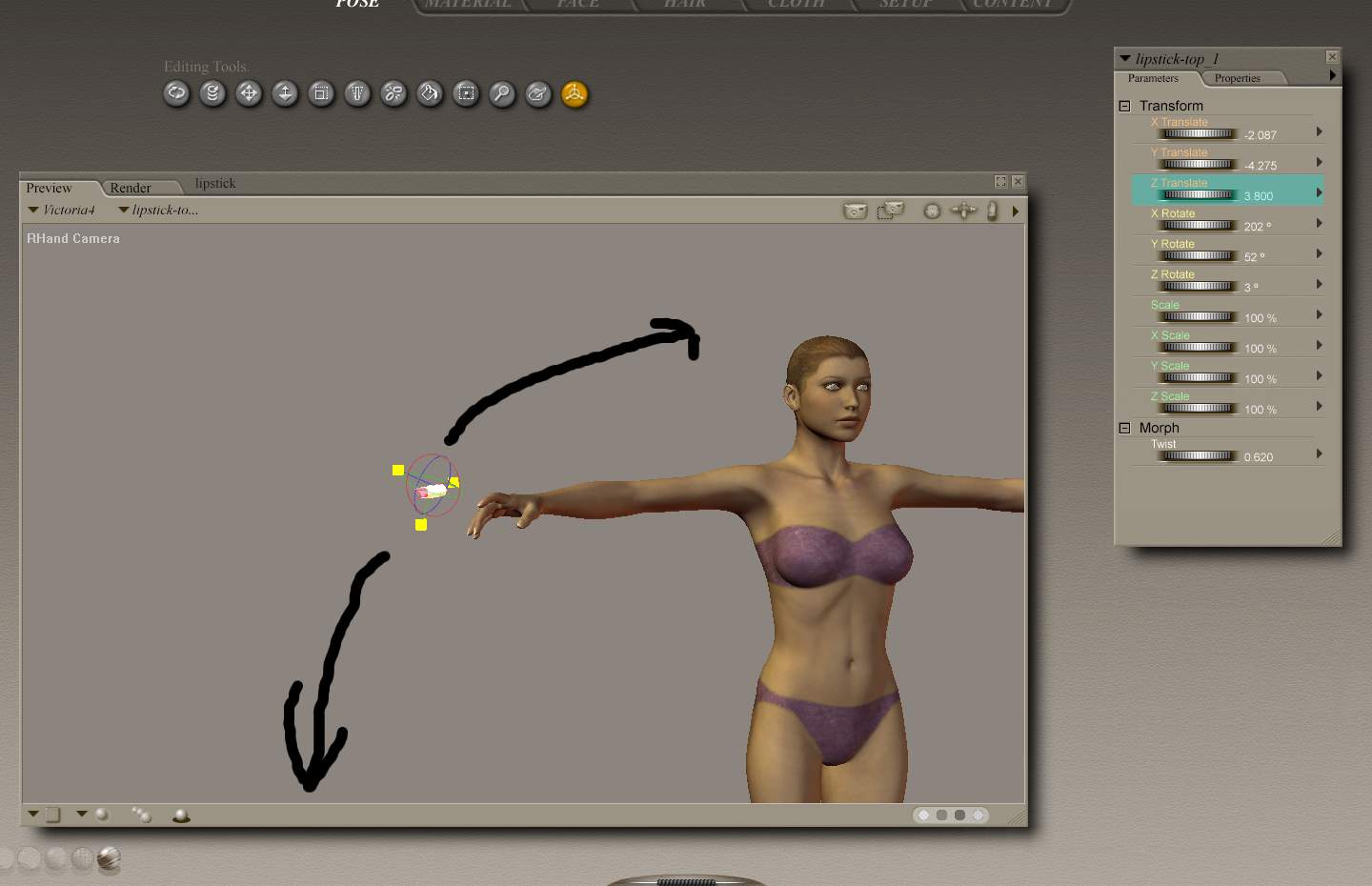This screenshot has height=886, width=1372.
Task: Select the Rotate editing tool
Action: (176, 93)
